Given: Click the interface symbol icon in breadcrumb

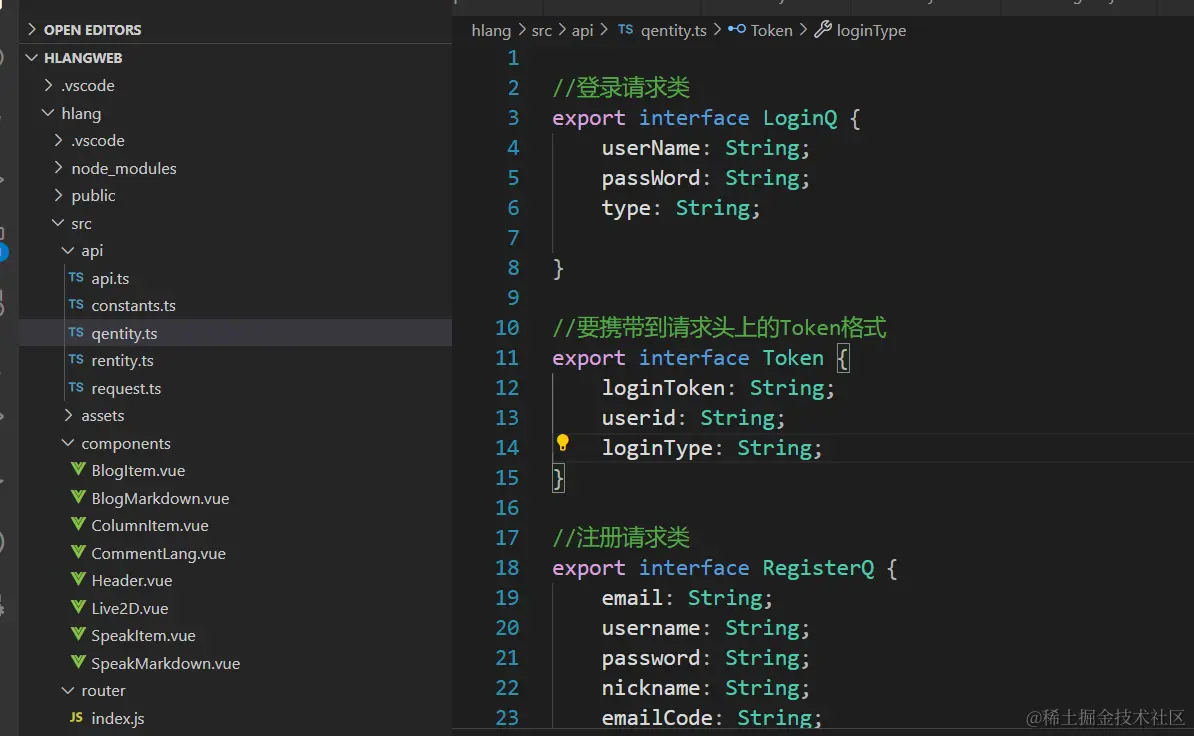Looking at the screenshot, I should (x=736, y=29).
